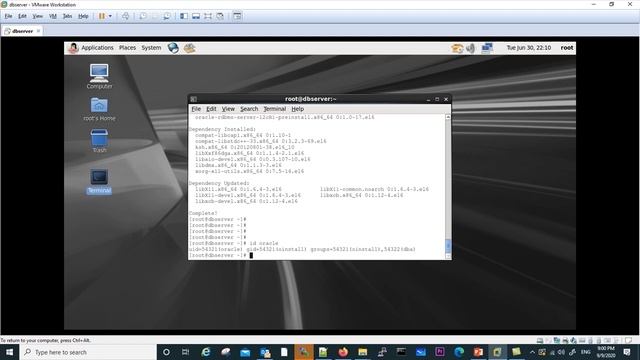Open Premiere Pro from taskbar

coord(440,352)
